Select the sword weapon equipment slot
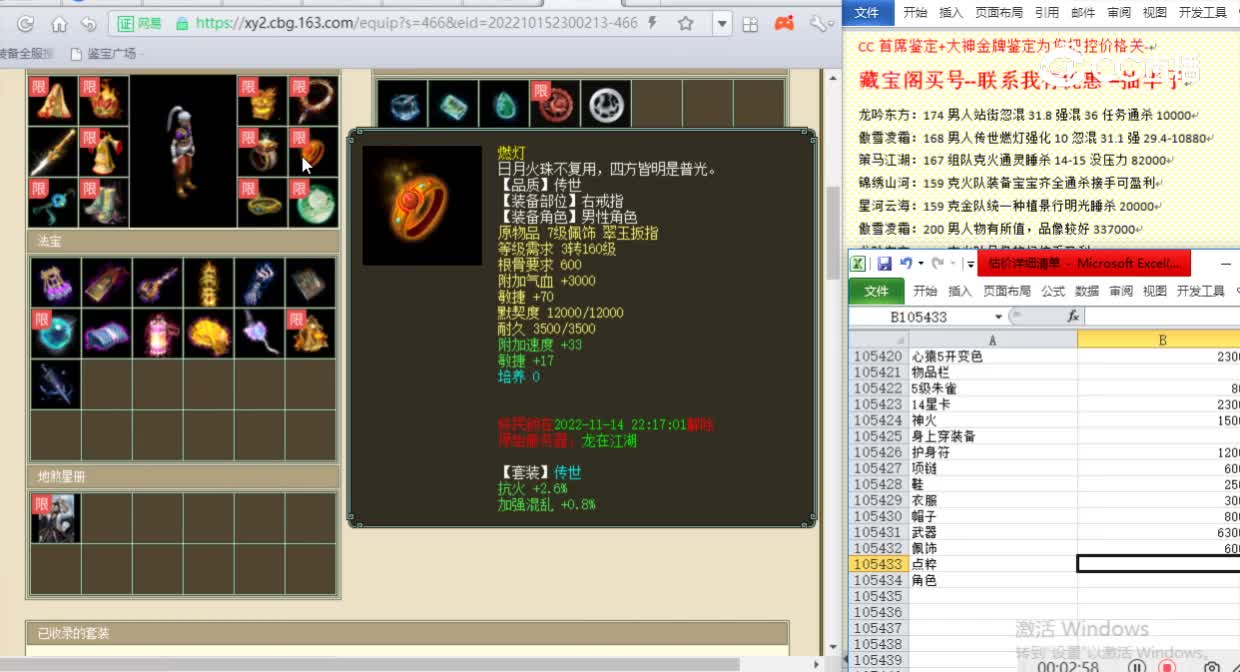Viewport: 1240px width, 672px height. coord(53,152)
